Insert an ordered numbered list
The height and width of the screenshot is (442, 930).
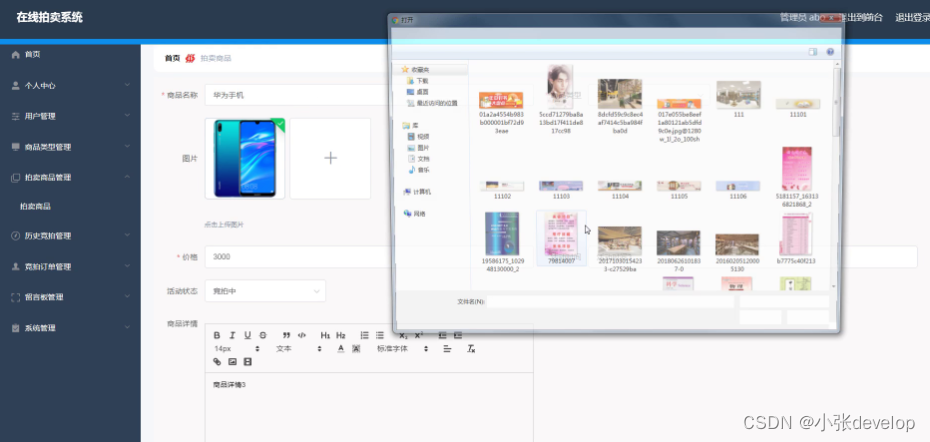click(x=365, y=335)
